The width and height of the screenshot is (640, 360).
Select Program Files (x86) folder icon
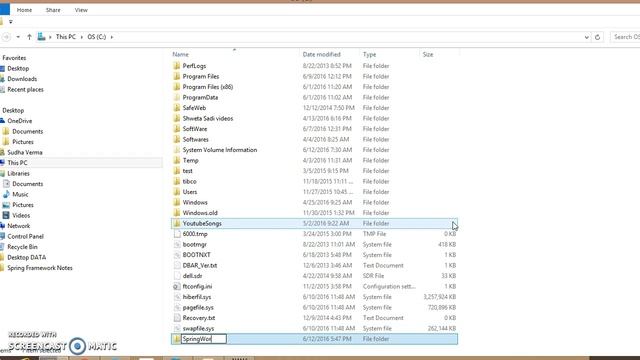(176, 87)
